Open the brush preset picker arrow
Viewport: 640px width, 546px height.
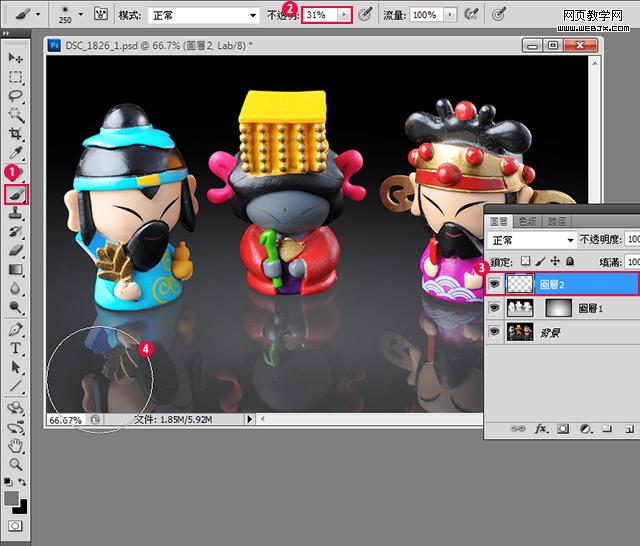click(80, 14)
